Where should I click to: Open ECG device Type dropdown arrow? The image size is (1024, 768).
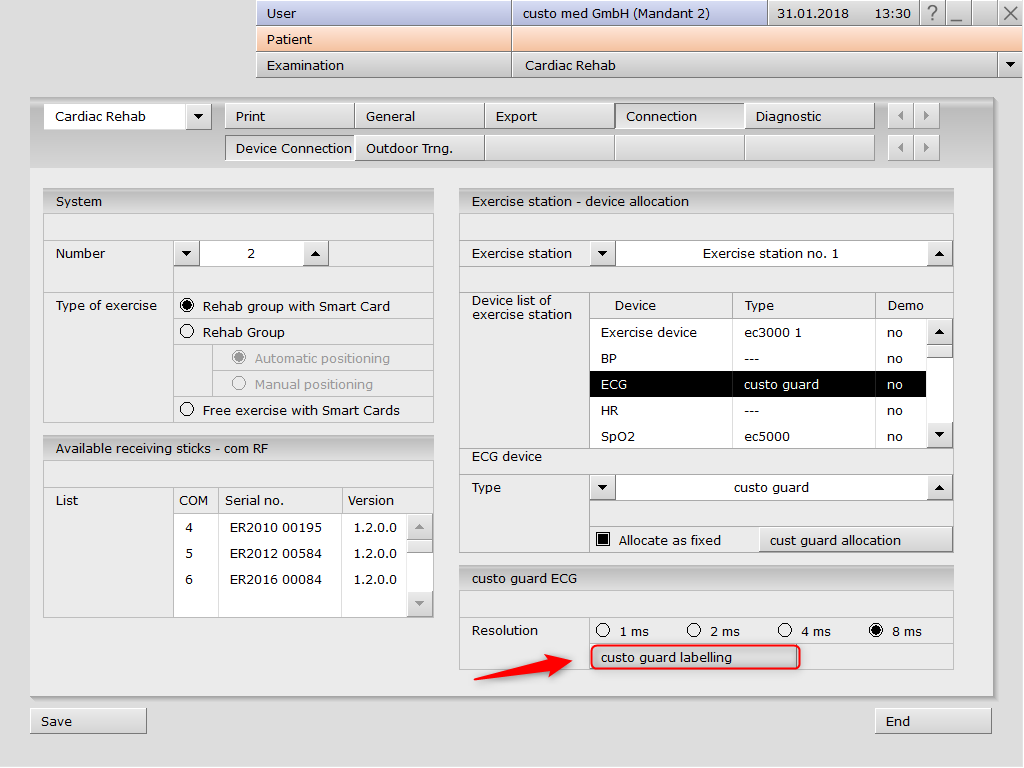(603, 487)
